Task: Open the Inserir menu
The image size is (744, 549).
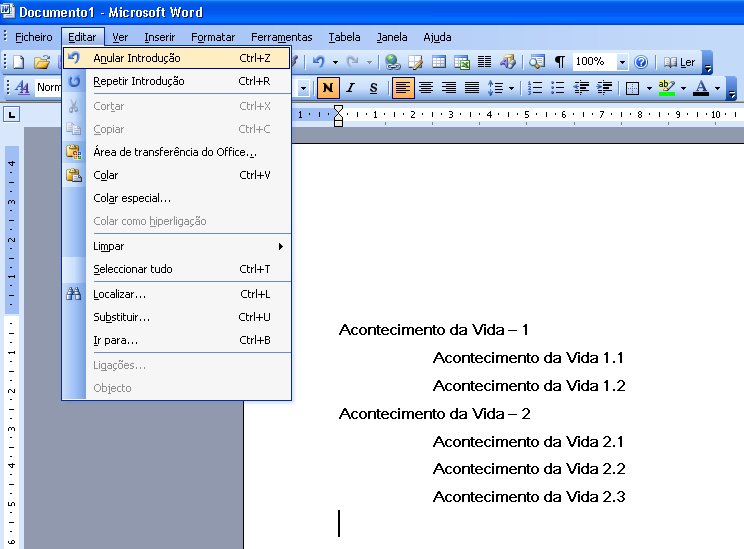Action: click(x=159, y=37)
